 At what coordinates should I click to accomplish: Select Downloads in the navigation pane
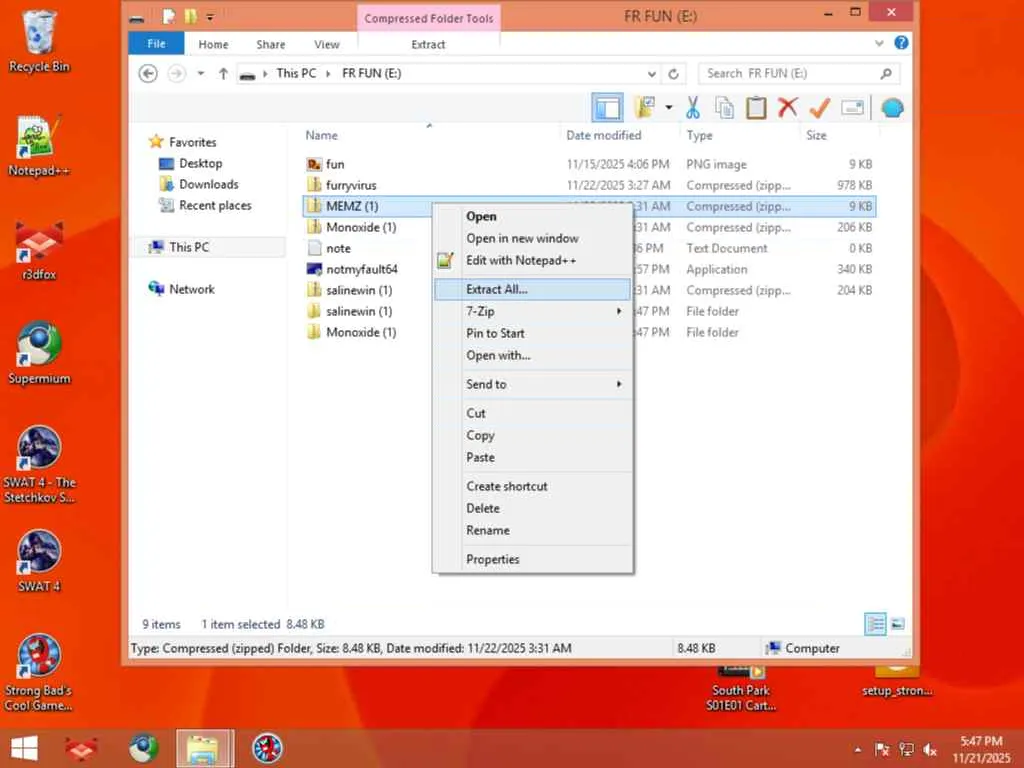coord(208,184)
